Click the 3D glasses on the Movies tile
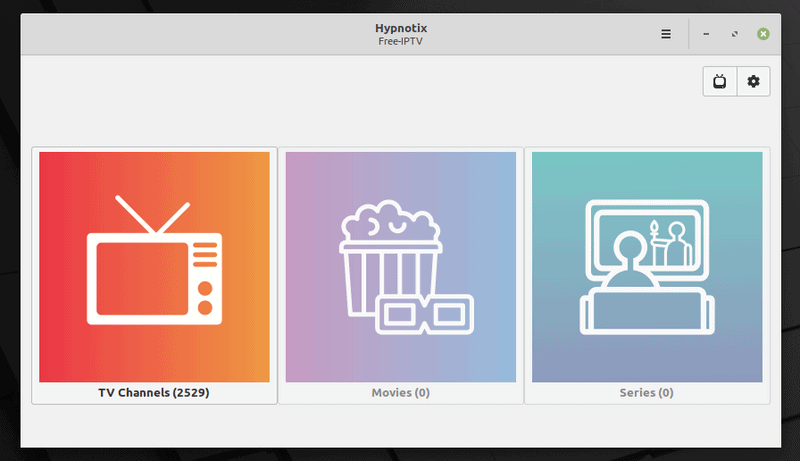 [426, 314]
